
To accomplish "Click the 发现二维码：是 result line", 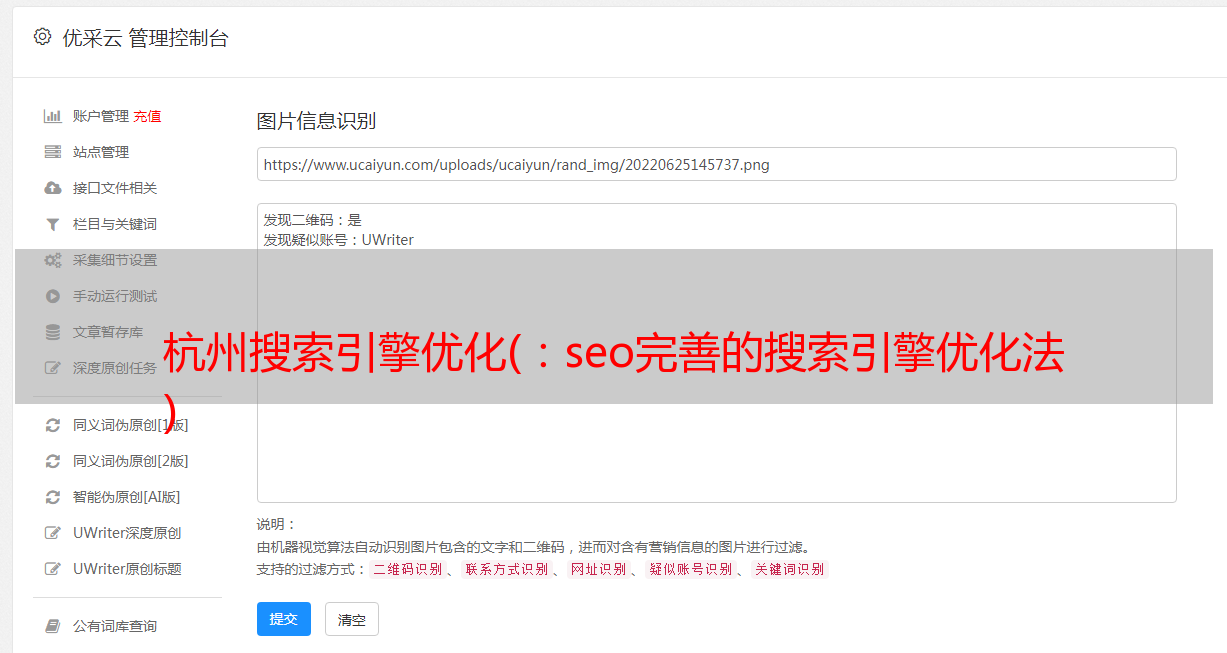I will pos(313,220).
